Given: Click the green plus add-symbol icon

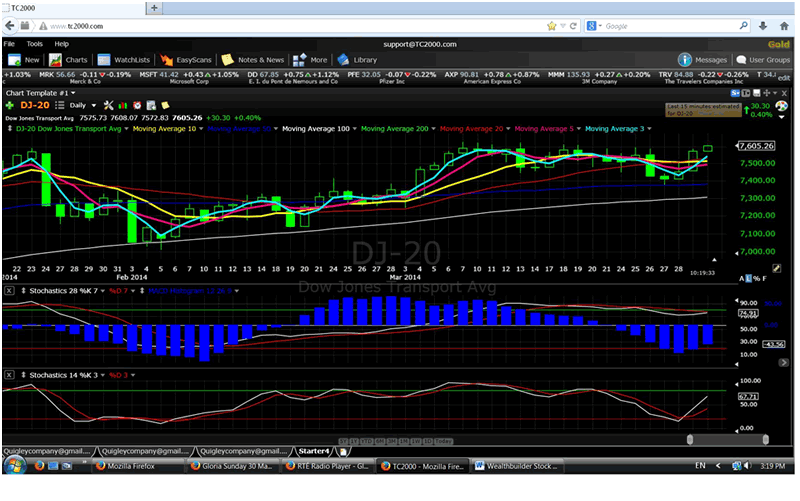Looking at the screenshot, I should pos(10,105).
